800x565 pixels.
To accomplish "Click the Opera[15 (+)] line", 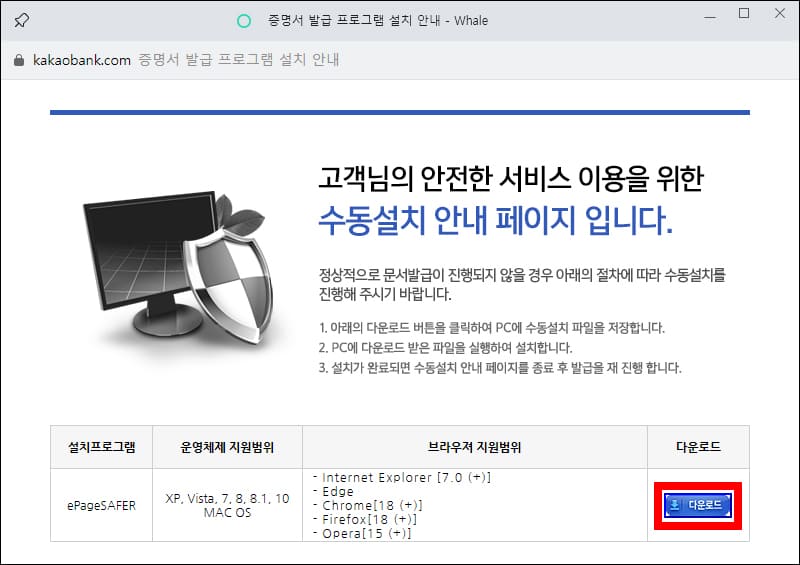I will (x=362, y=533).
